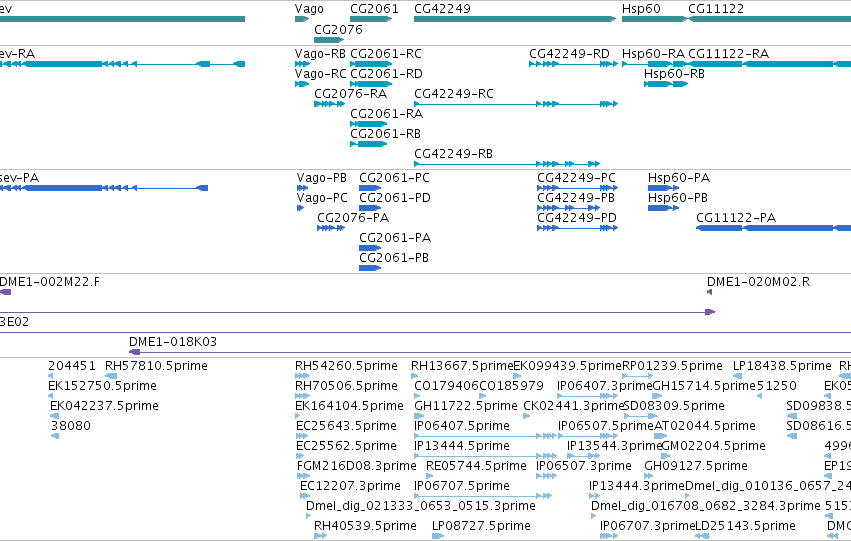Click protein CG42249-PB
The image size is (851, 541).
click(576, 198)
